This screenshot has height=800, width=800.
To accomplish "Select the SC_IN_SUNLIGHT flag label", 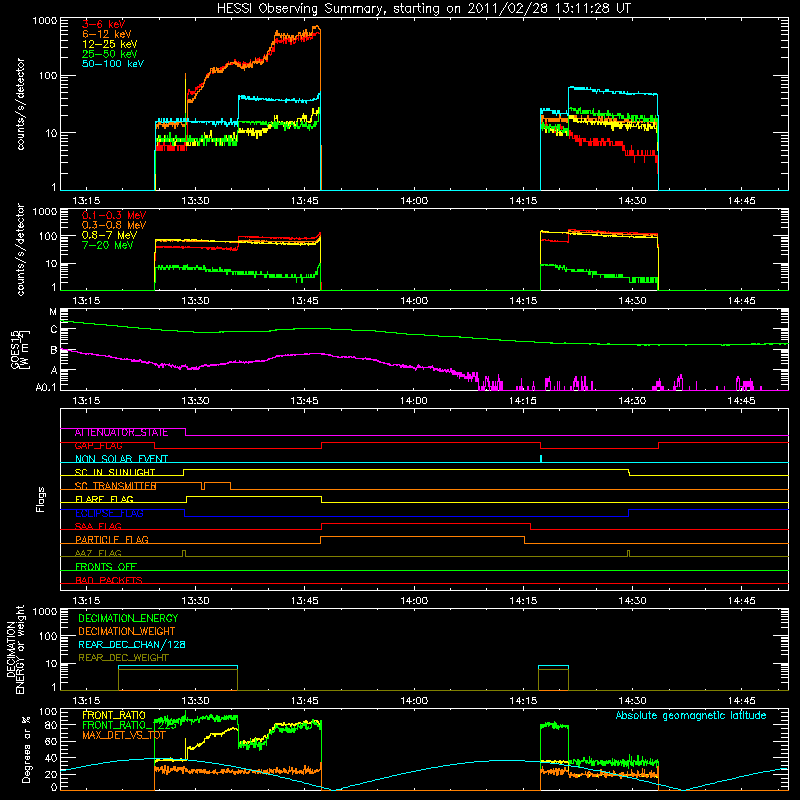I will (115, 472).
